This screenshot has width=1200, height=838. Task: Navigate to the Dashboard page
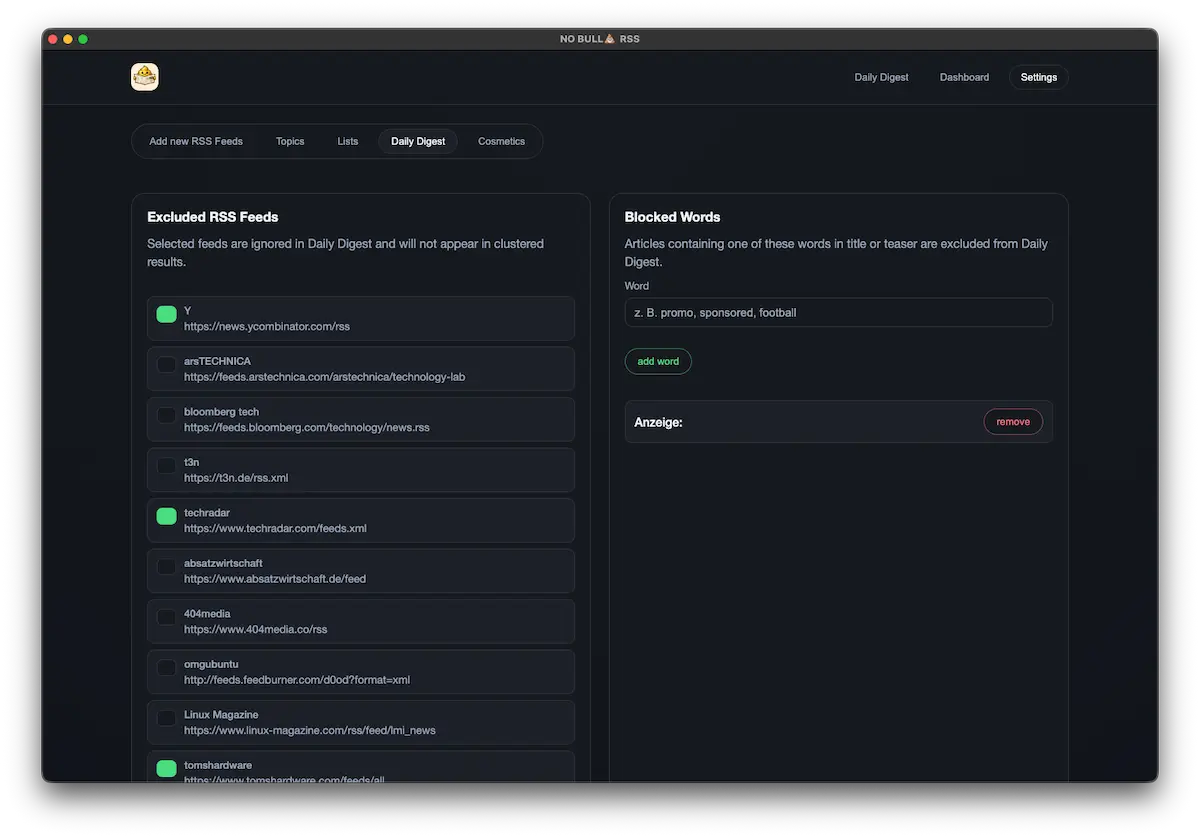[963, 77]
